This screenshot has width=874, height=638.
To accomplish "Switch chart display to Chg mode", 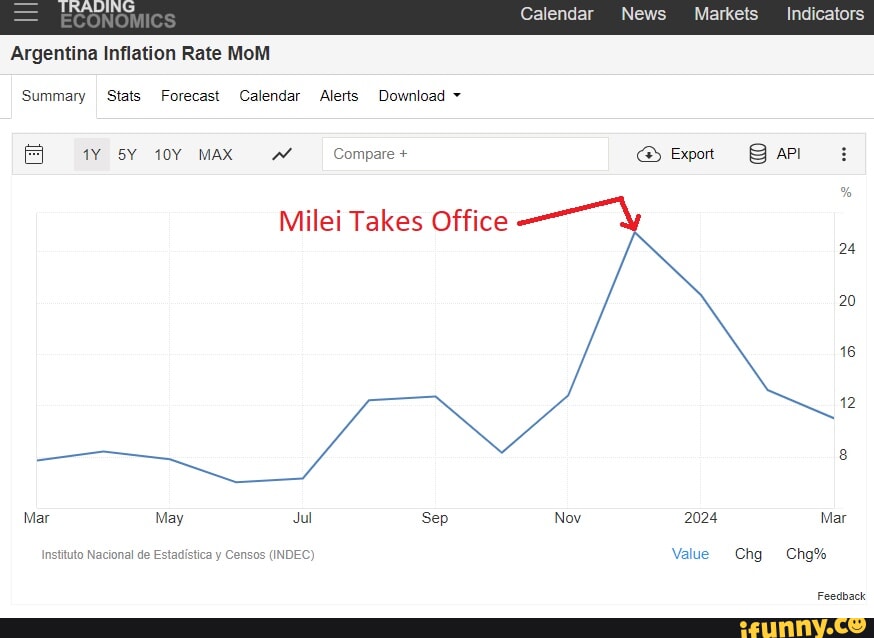I will [x=748, y=554].
